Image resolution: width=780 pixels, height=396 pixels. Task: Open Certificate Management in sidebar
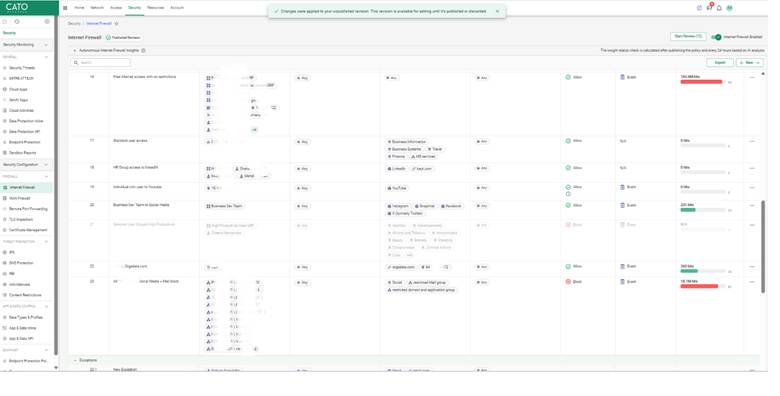click(x=28, y=230)
